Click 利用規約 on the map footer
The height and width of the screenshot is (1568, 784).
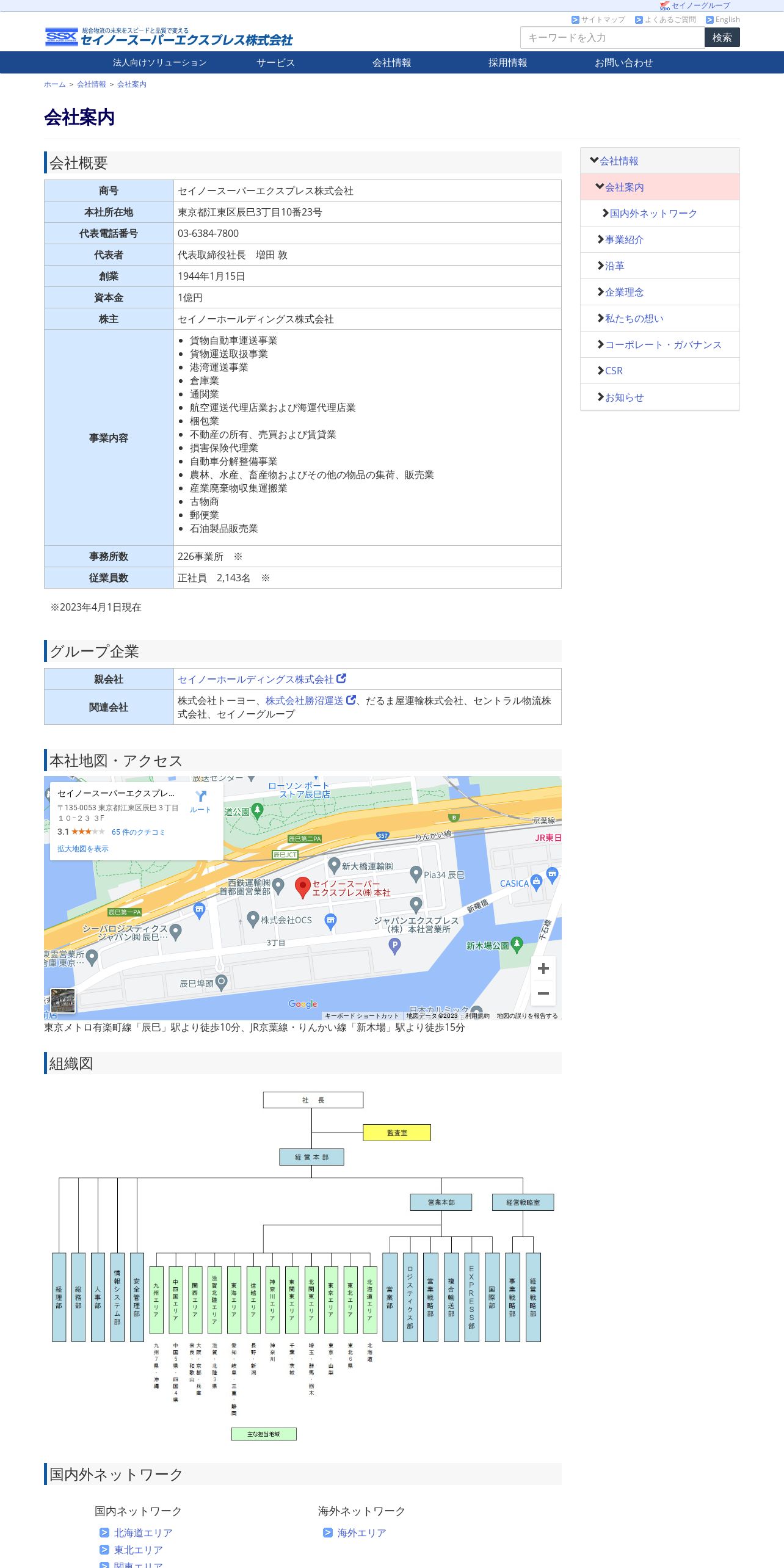[477, 1016]
